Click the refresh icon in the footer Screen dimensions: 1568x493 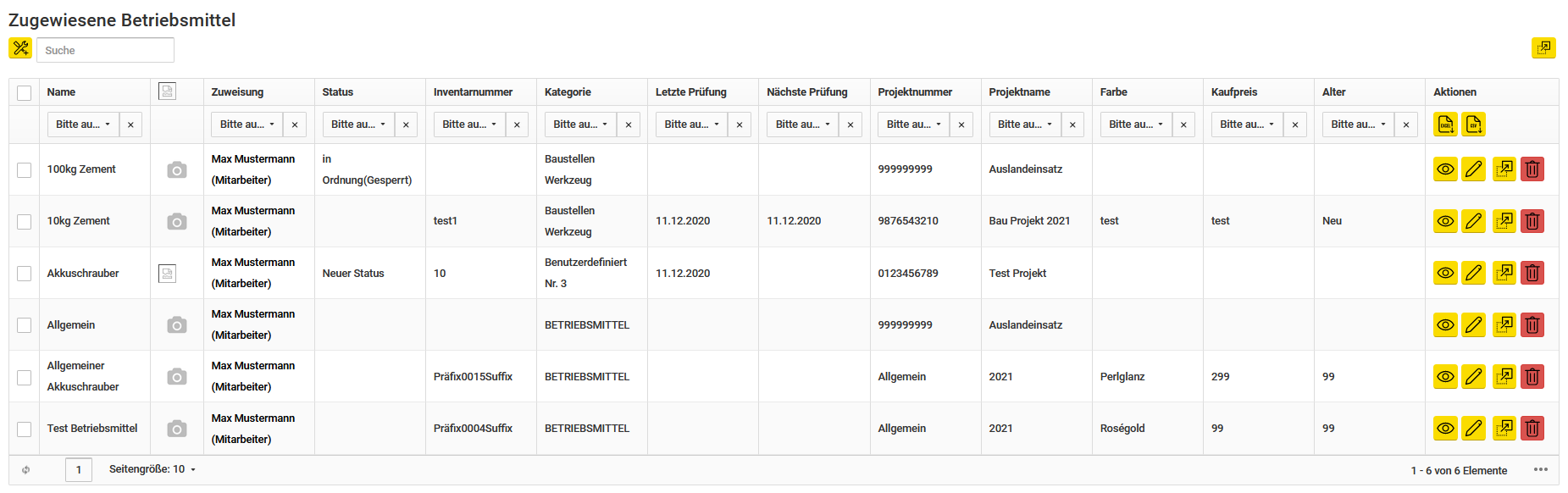point(25,469)
